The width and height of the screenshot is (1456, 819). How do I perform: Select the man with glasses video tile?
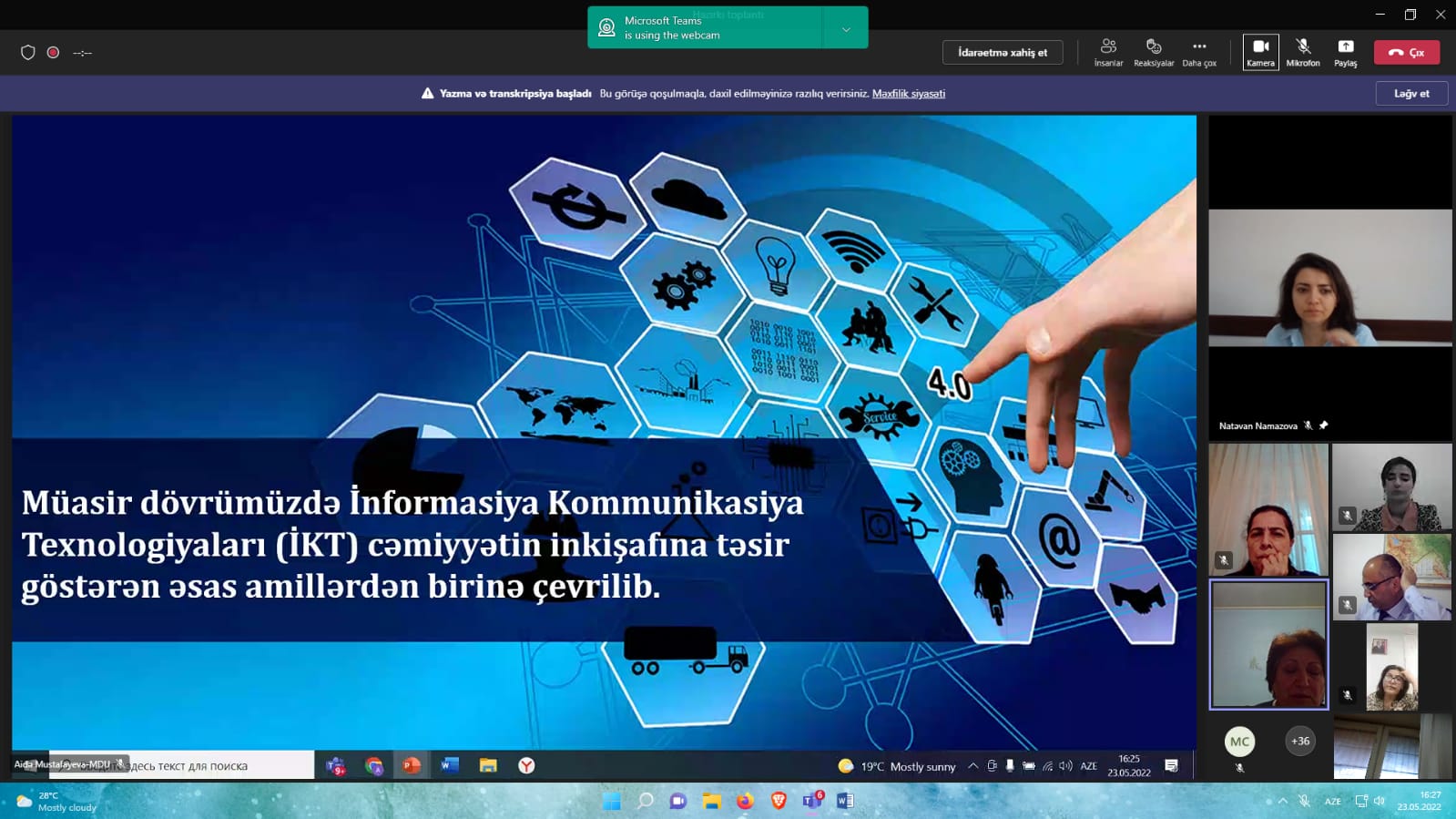coord(1392,578)
